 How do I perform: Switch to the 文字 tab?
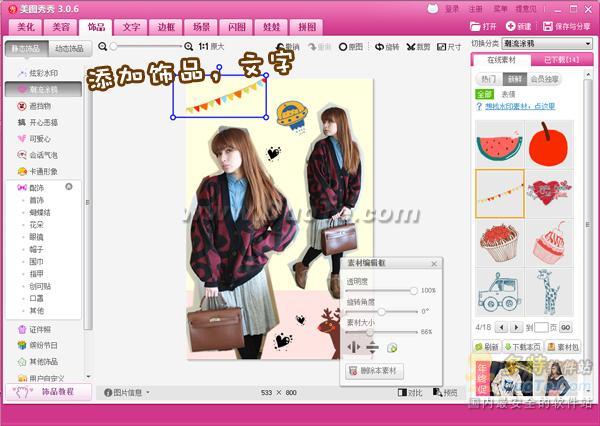tap(131, 27)
